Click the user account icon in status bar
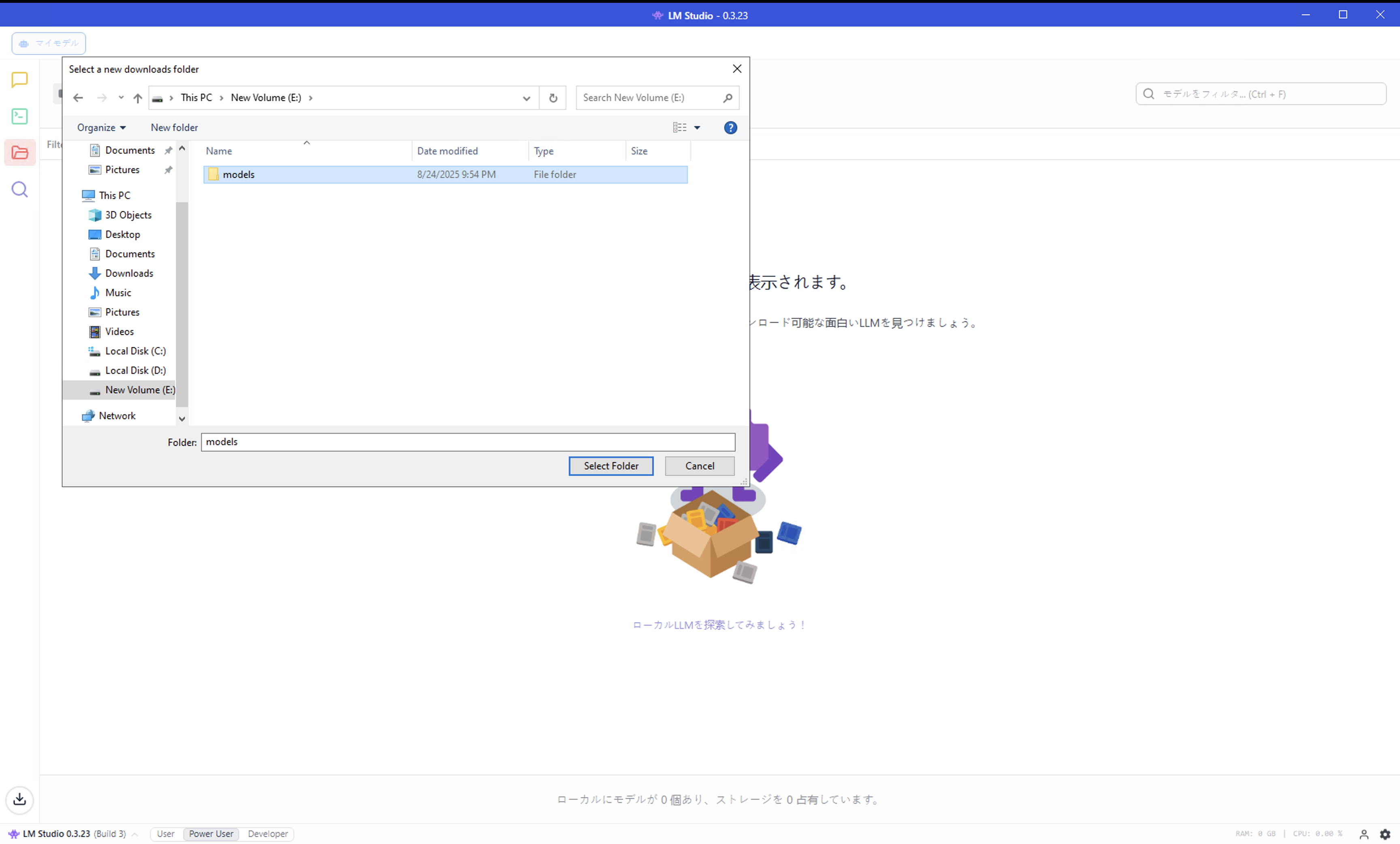This screenshot has height=844, width=1400. click(1364, 834)
